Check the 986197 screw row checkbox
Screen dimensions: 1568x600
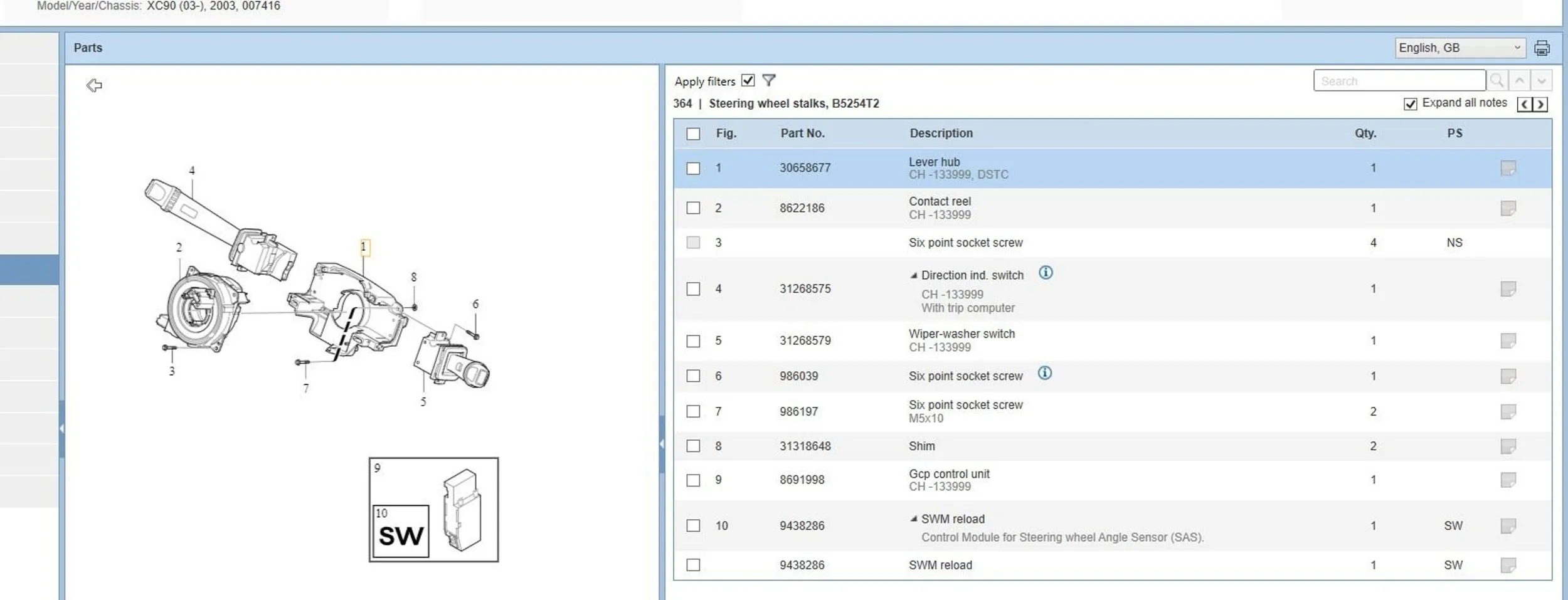(x=693, y=412)
